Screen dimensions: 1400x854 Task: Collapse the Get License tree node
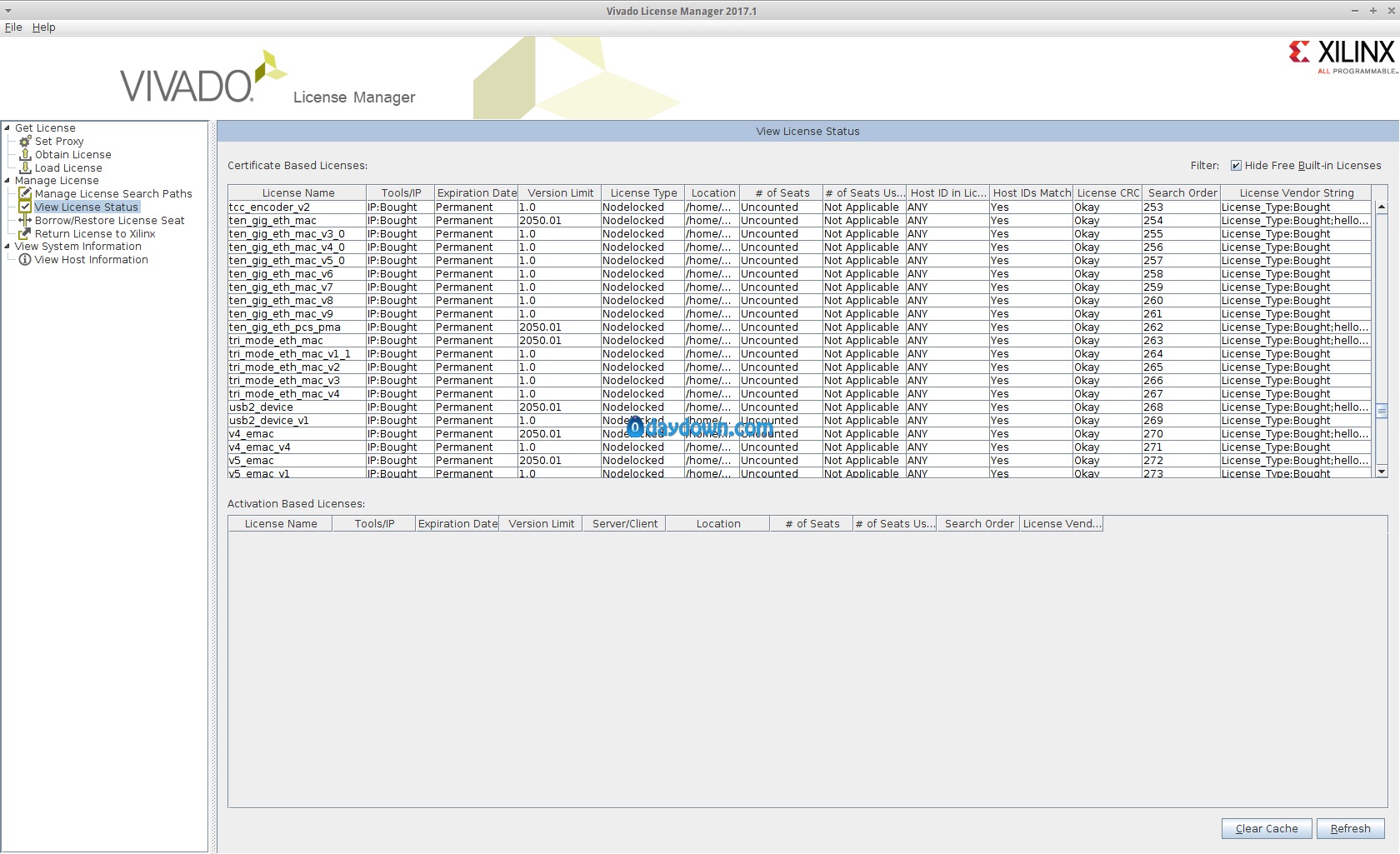point(7,128)
